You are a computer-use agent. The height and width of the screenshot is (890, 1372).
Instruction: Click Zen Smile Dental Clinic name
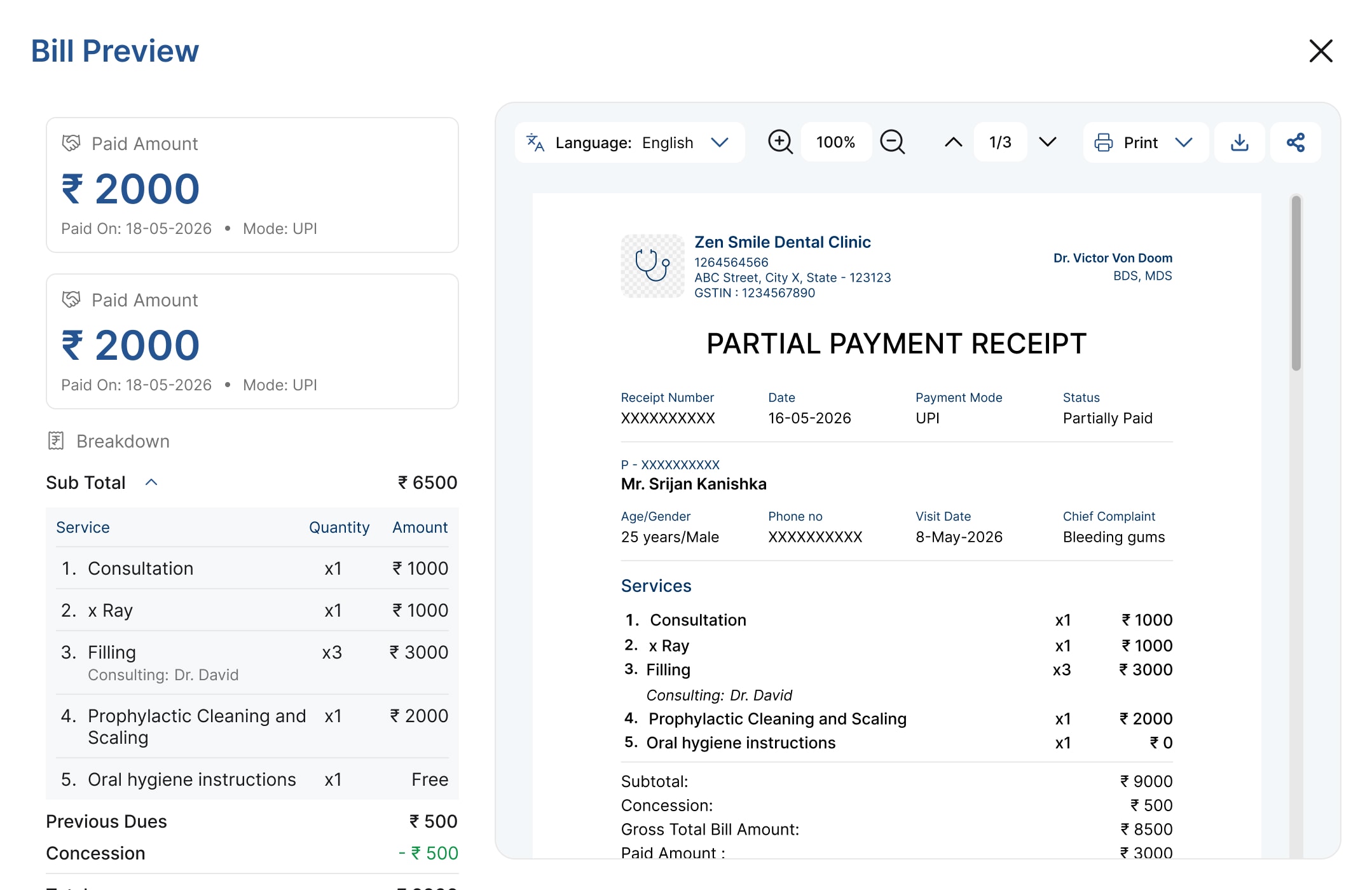coord(782,242)
